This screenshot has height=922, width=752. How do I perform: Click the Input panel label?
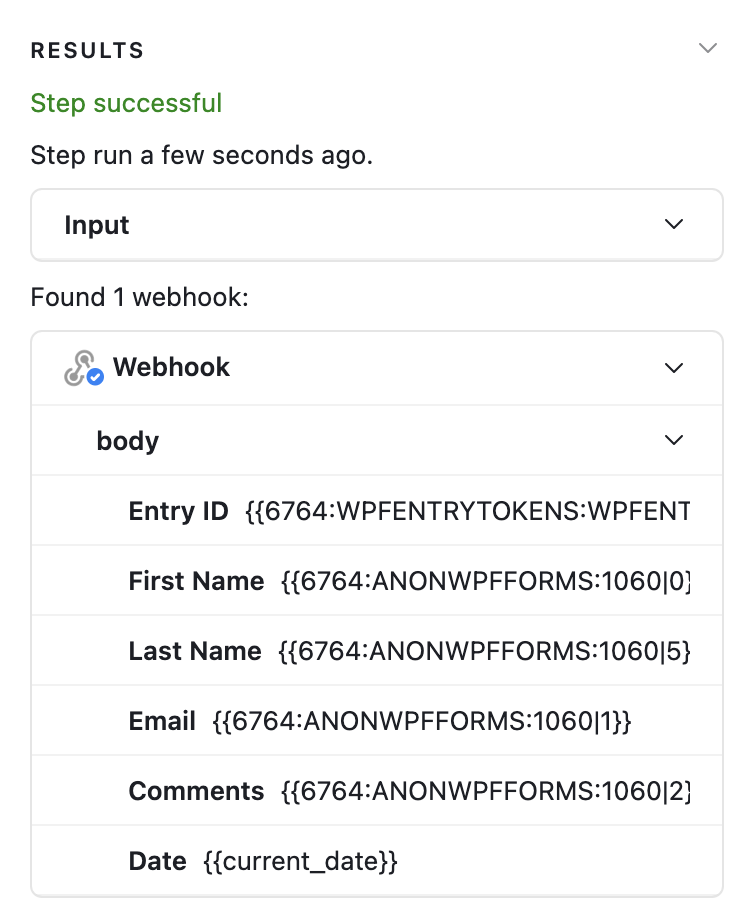click(97, 225)
